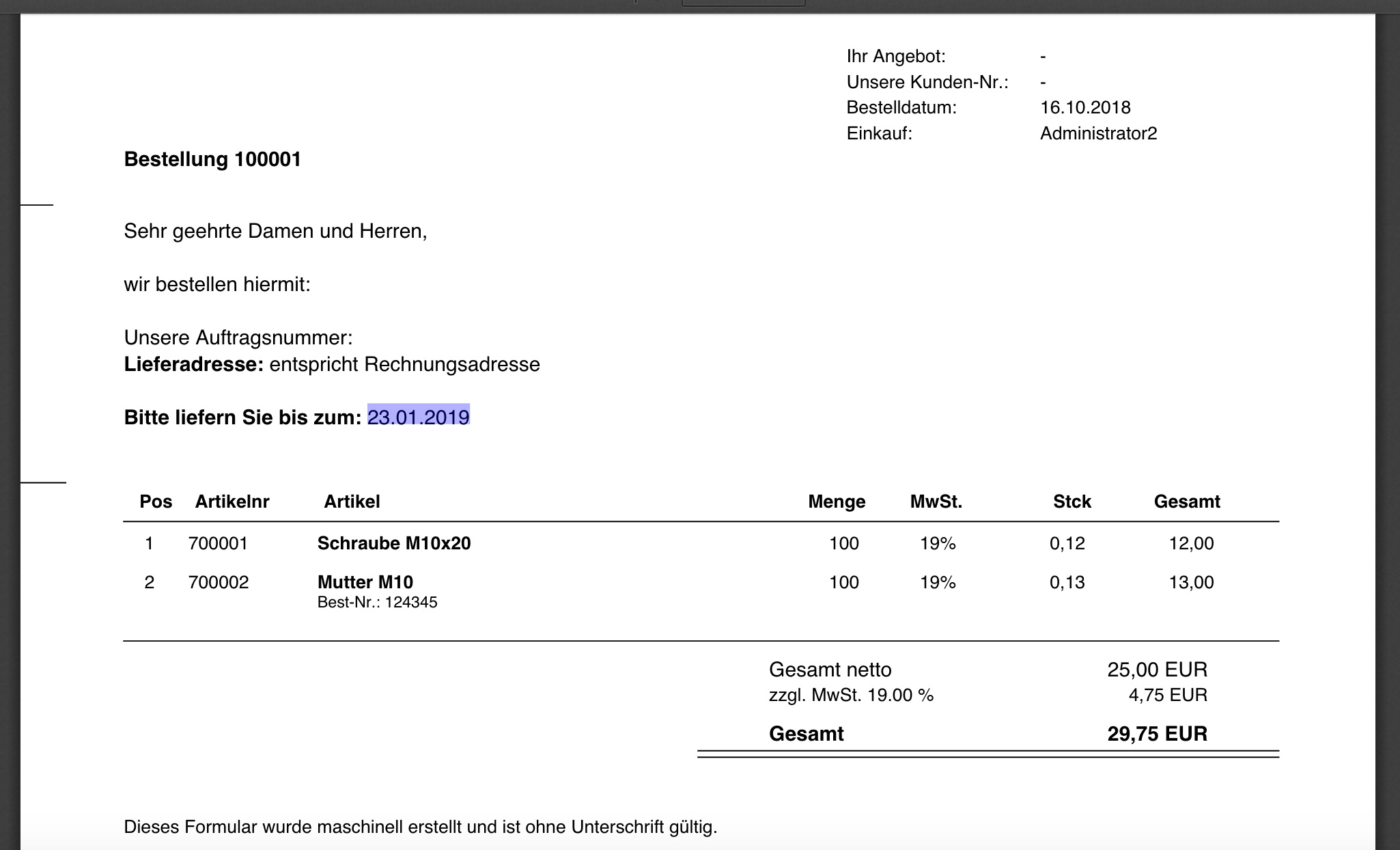Click the Stck column header
Image resolution: width=1400 pixels, height=850 pixels.
1072,502
